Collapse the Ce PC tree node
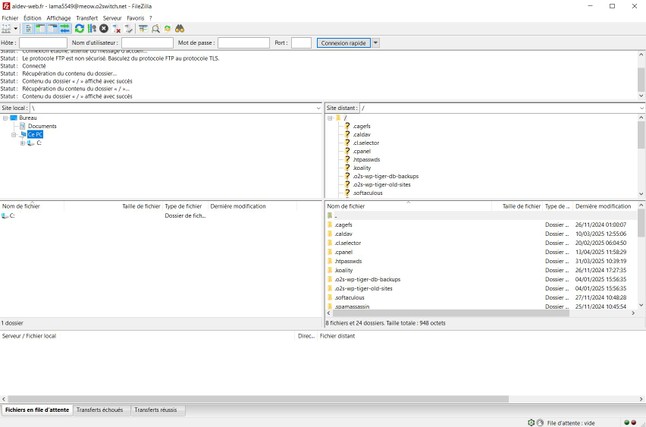Screen dimensions: 646x427 point(14,134)
